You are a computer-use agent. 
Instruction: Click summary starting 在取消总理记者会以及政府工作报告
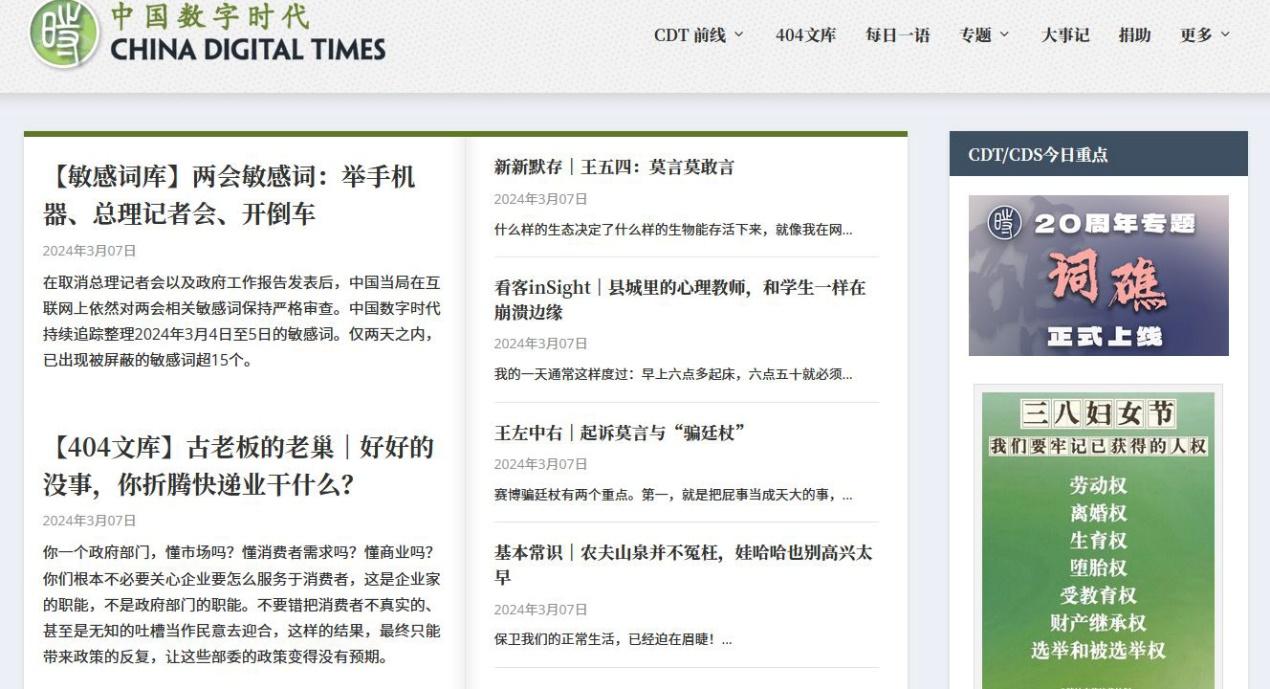[x=241, y=321]
